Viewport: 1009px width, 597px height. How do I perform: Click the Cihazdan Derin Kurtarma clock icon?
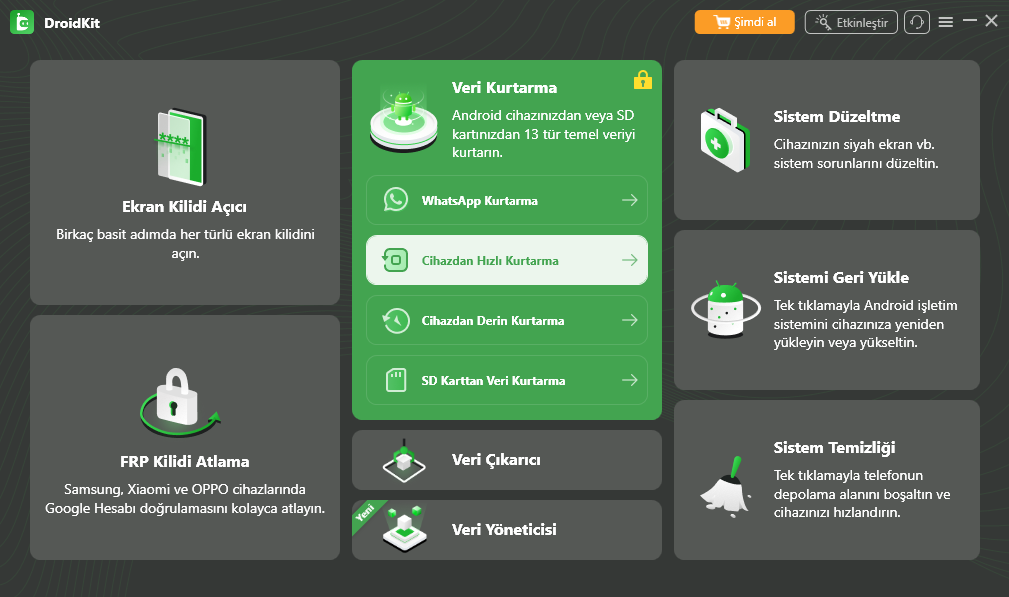tap(396, 320)
